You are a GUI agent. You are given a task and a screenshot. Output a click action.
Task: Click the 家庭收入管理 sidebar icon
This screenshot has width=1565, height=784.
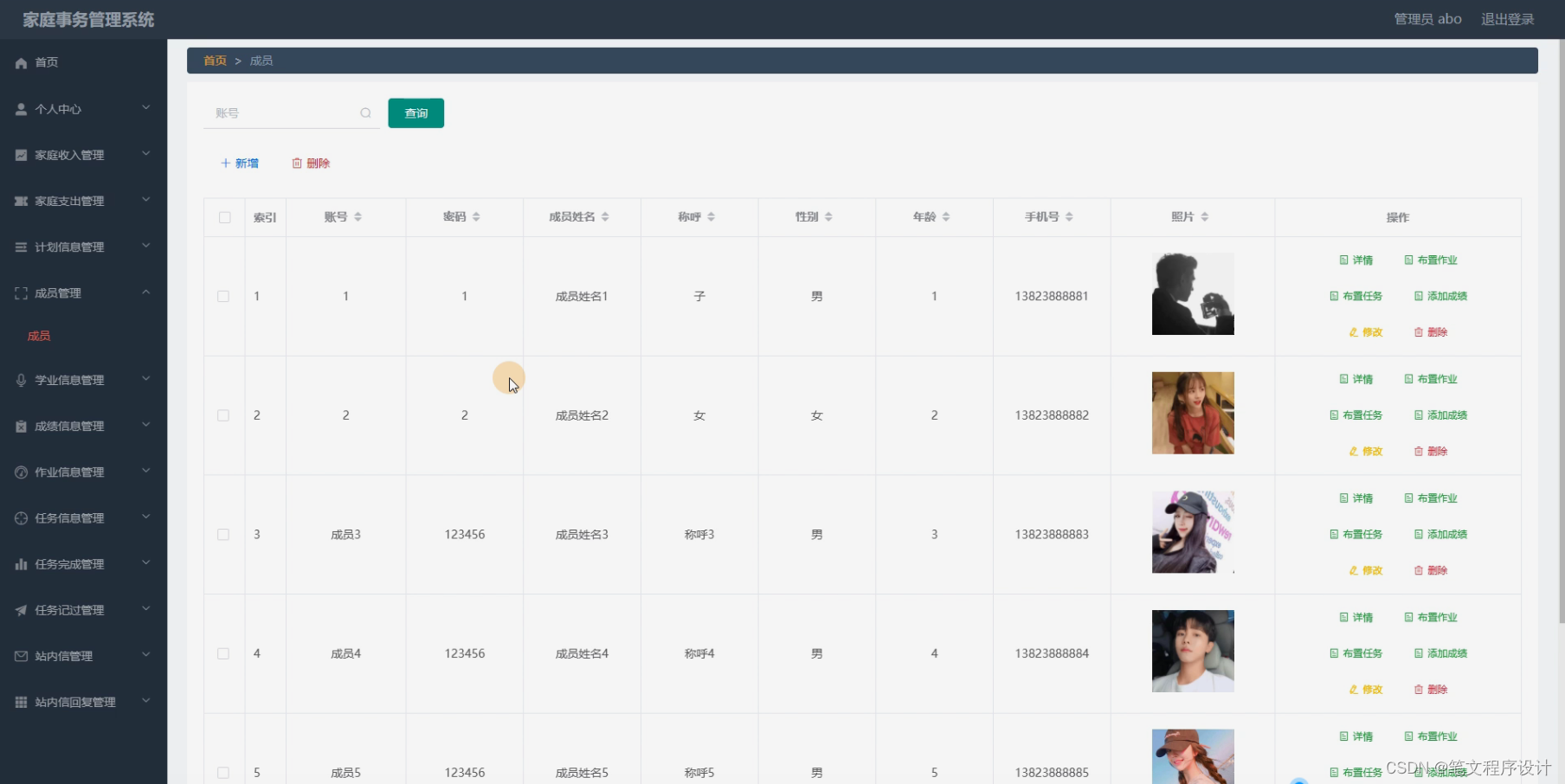(22, 155)
